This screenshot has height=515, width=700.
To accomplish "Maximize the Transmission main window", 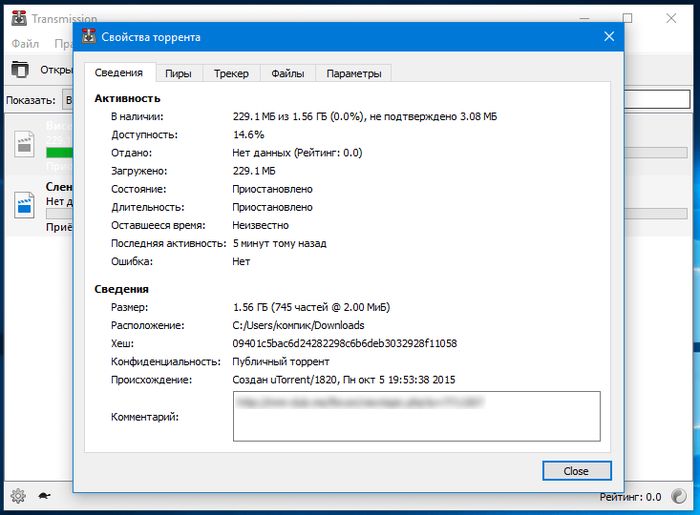I will [627, 18].
